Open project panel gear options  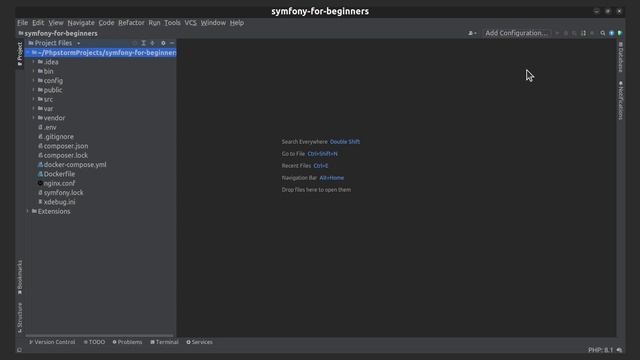pyautogui.click(x=163, y=43)
